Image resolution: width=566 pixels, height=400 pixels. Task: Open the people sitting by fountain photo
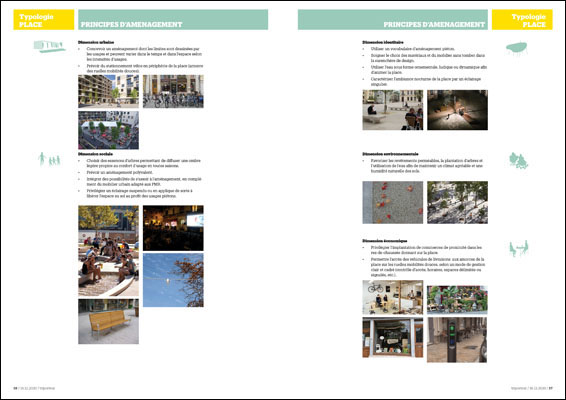coord(108,251)
